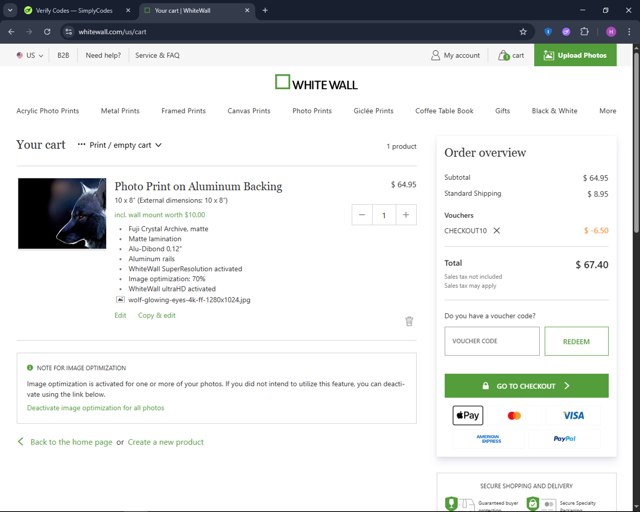Reload the page with refresh icon
The image size is (640, 512).
click(x=47, y=32)
